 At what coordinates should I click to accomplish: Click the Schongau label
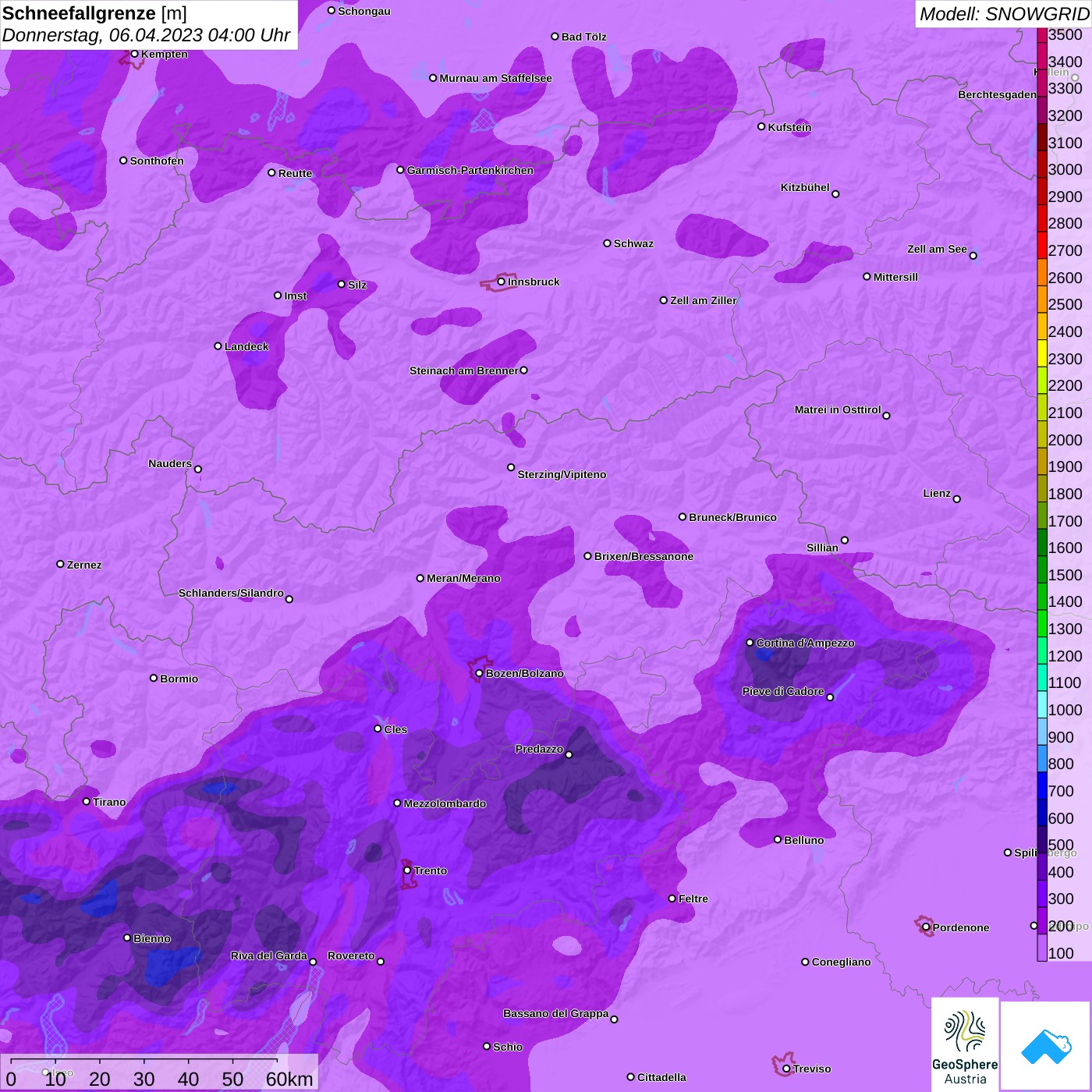point(363,11)
